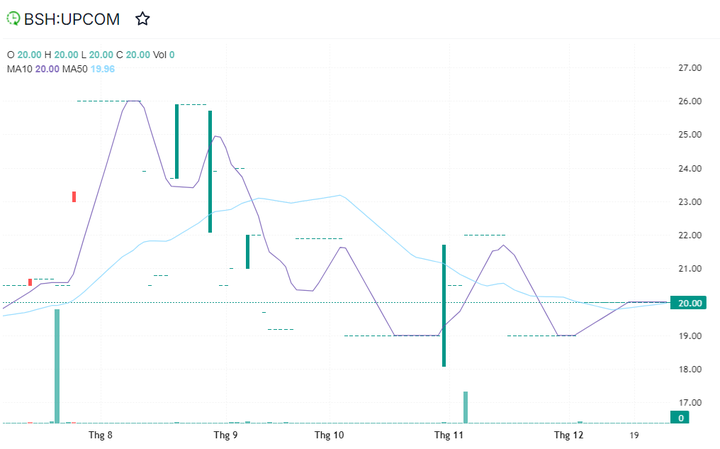Click the Thg 9 time axis label
The width and height of the screenshot is (720, 449).
pyautogui.click(x=227, y=436)
